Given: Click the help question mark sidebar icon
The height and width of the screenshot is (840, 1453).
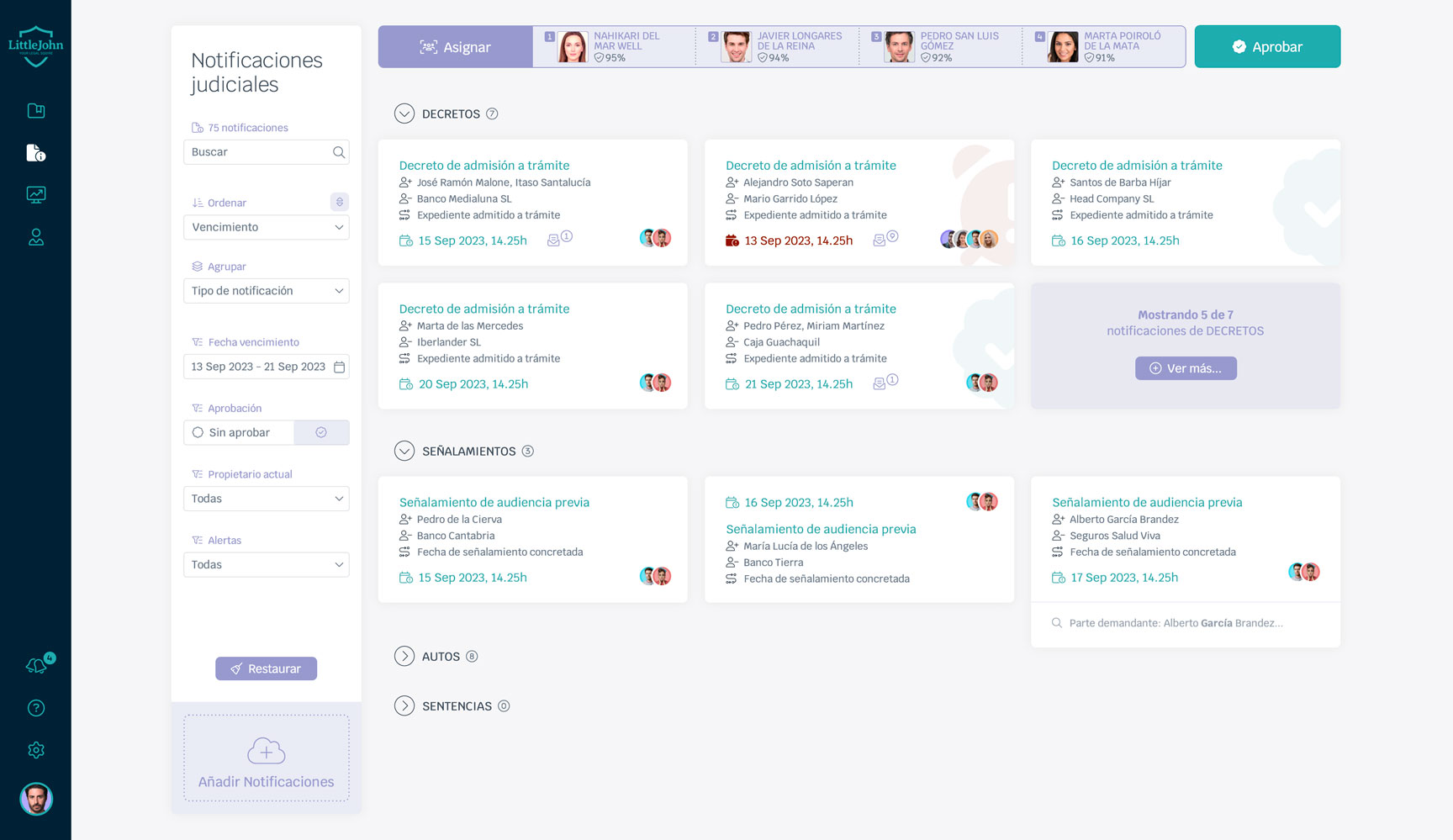Looking at the screenshot, I should [x=36, y=708].
